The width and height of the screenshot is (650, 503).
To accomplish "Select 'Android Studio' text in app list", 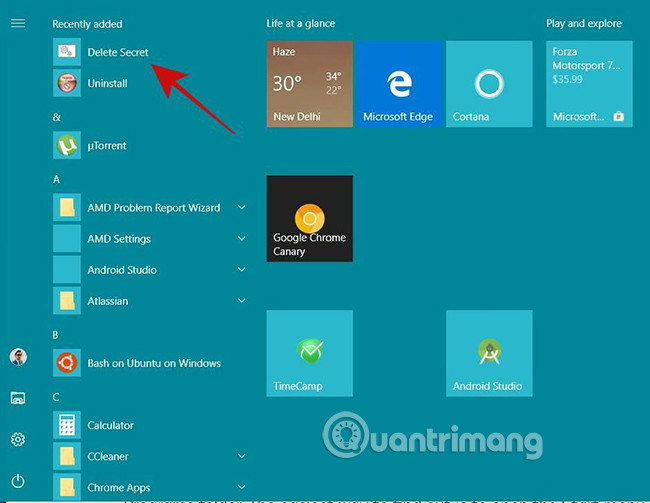I will tap(122, 270).
